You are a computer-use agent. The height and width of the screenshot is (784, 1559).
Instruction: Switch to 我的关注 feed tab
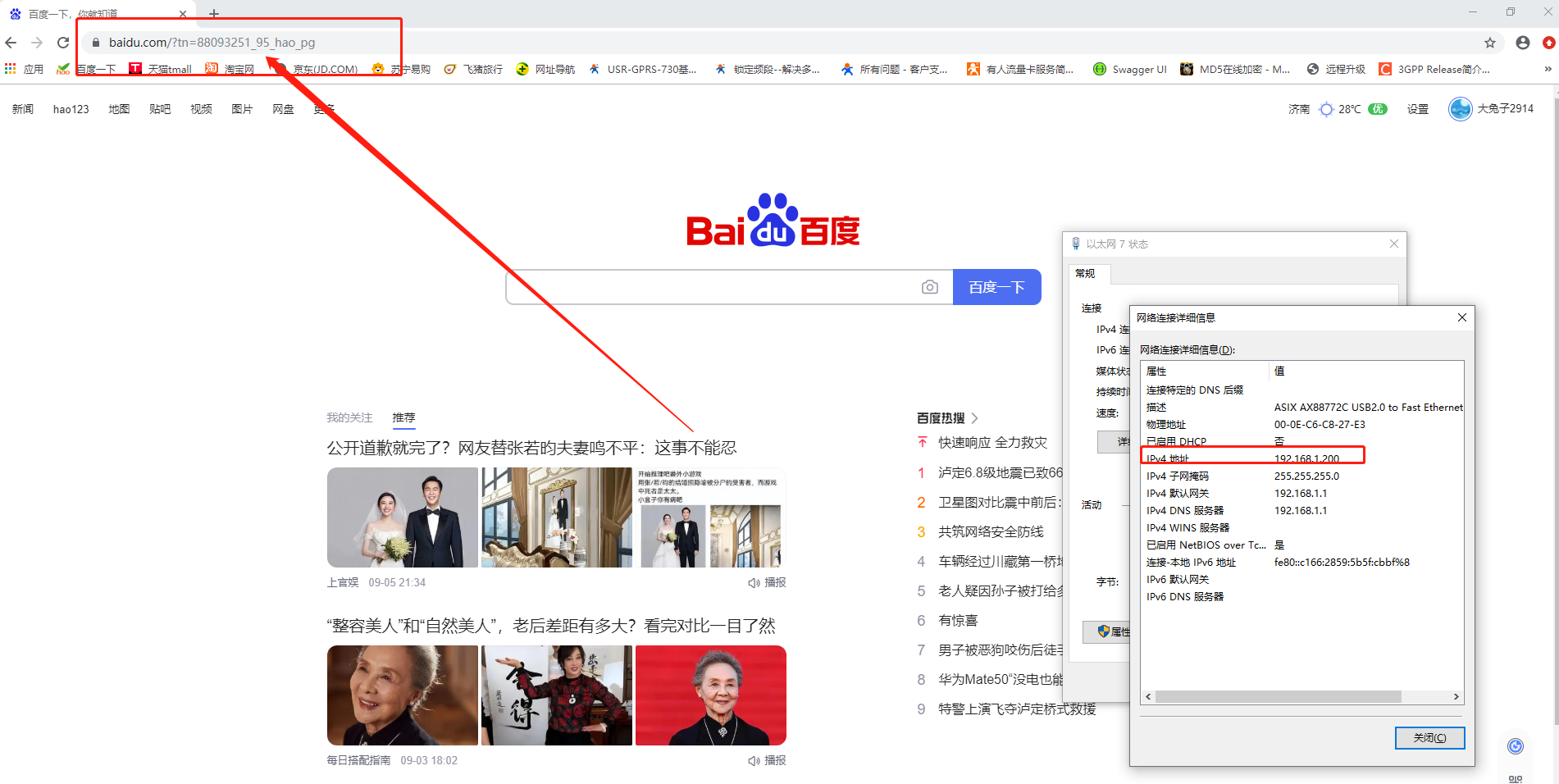pos(349,418)
